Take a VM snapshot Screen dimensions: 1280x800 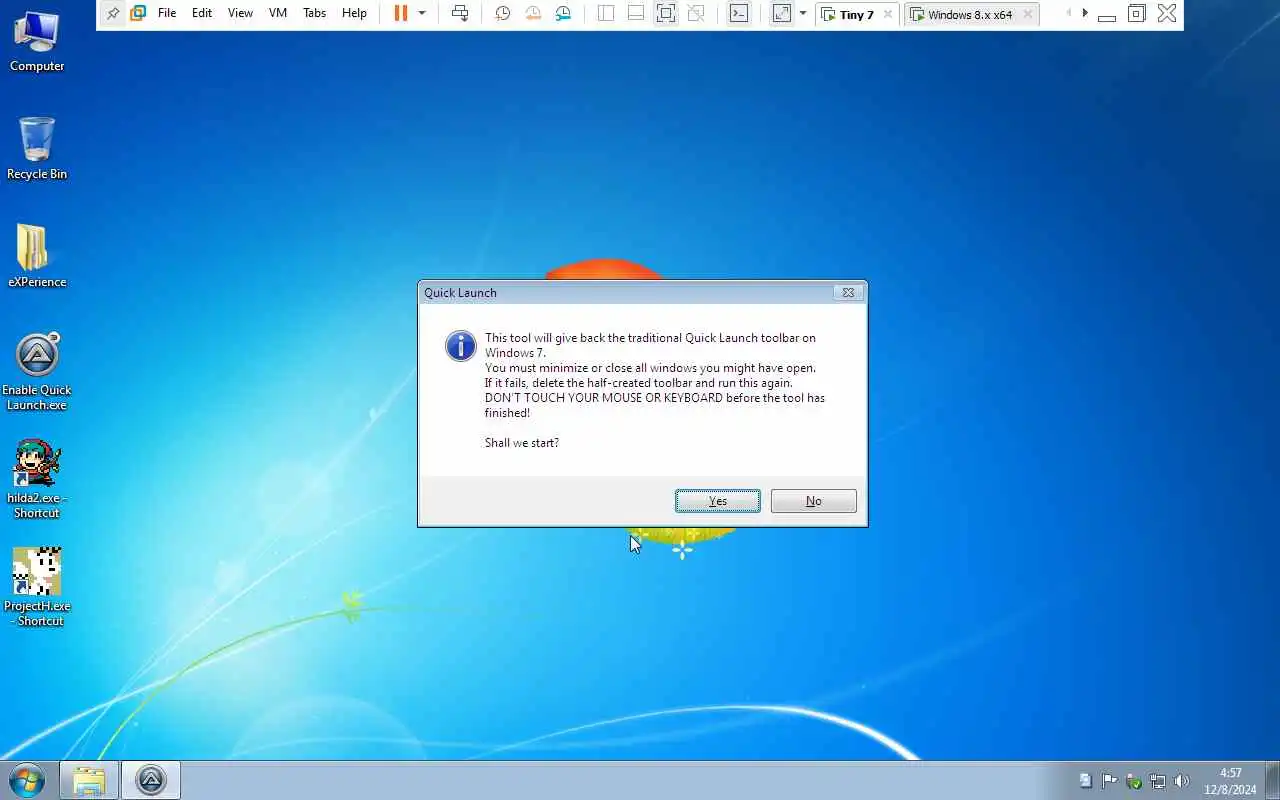click(503, 13)
